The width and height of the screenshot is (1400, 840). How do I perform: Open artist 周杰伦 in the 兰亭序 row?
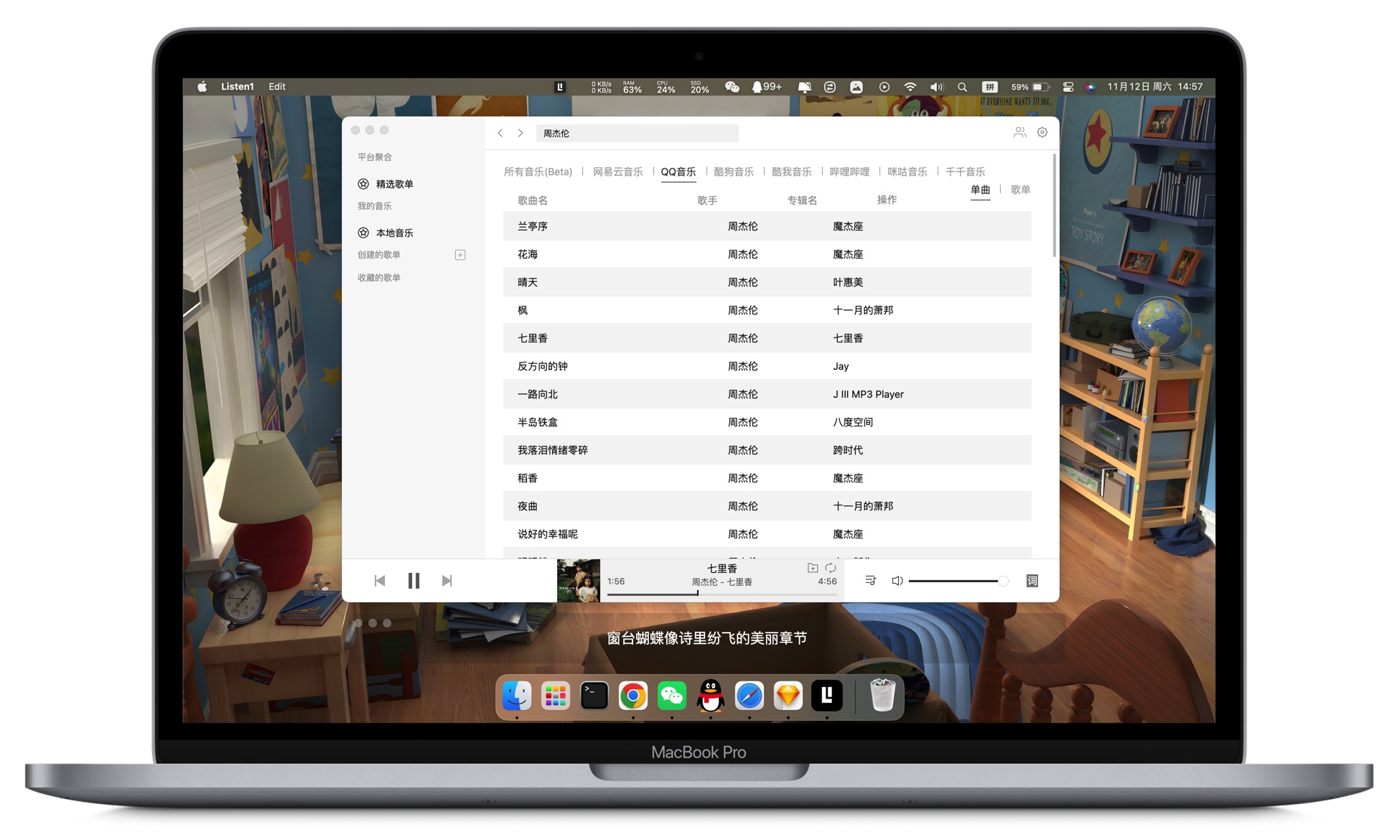(742, 226)
